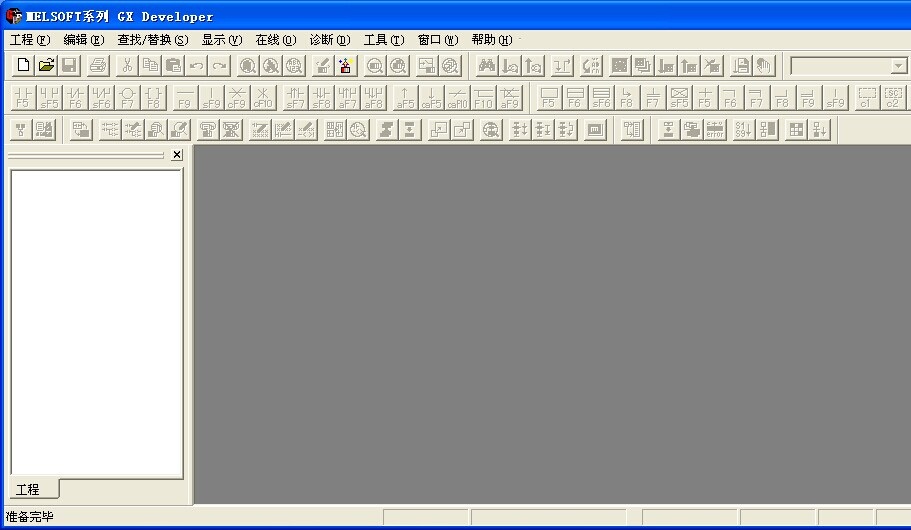911x530 pixels.
Task: Click the grid table icon in bottom toolbar
Action: point(796,129)
